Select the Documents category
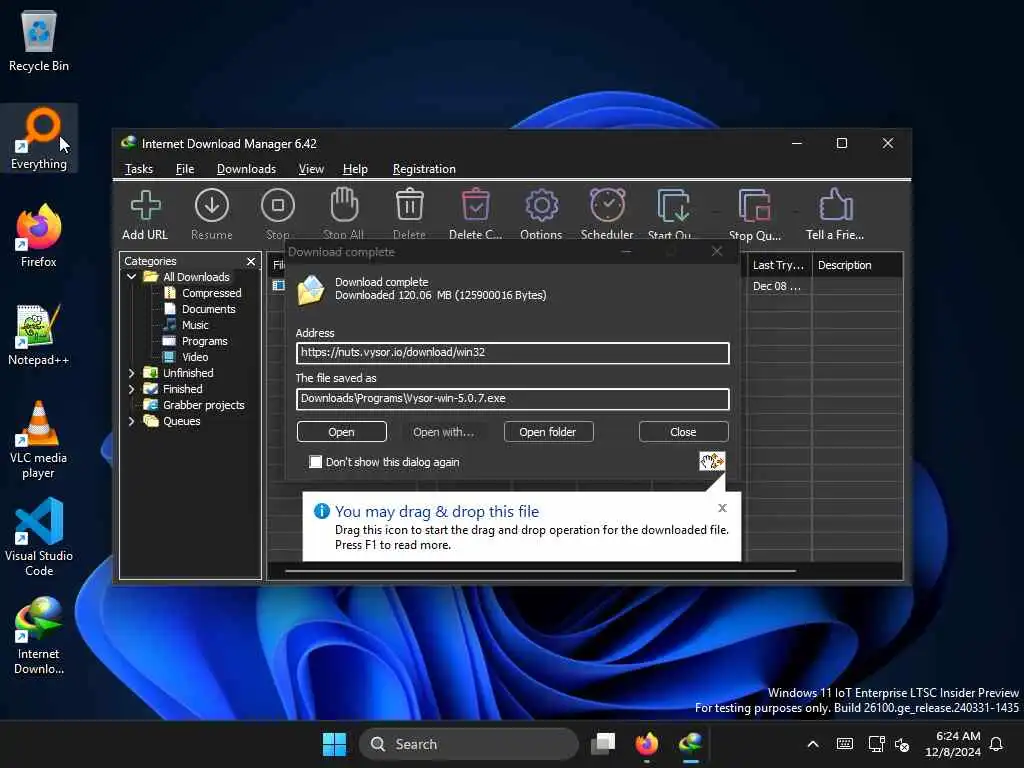This screenshot has width=1024, height=768. pos(208,309)
